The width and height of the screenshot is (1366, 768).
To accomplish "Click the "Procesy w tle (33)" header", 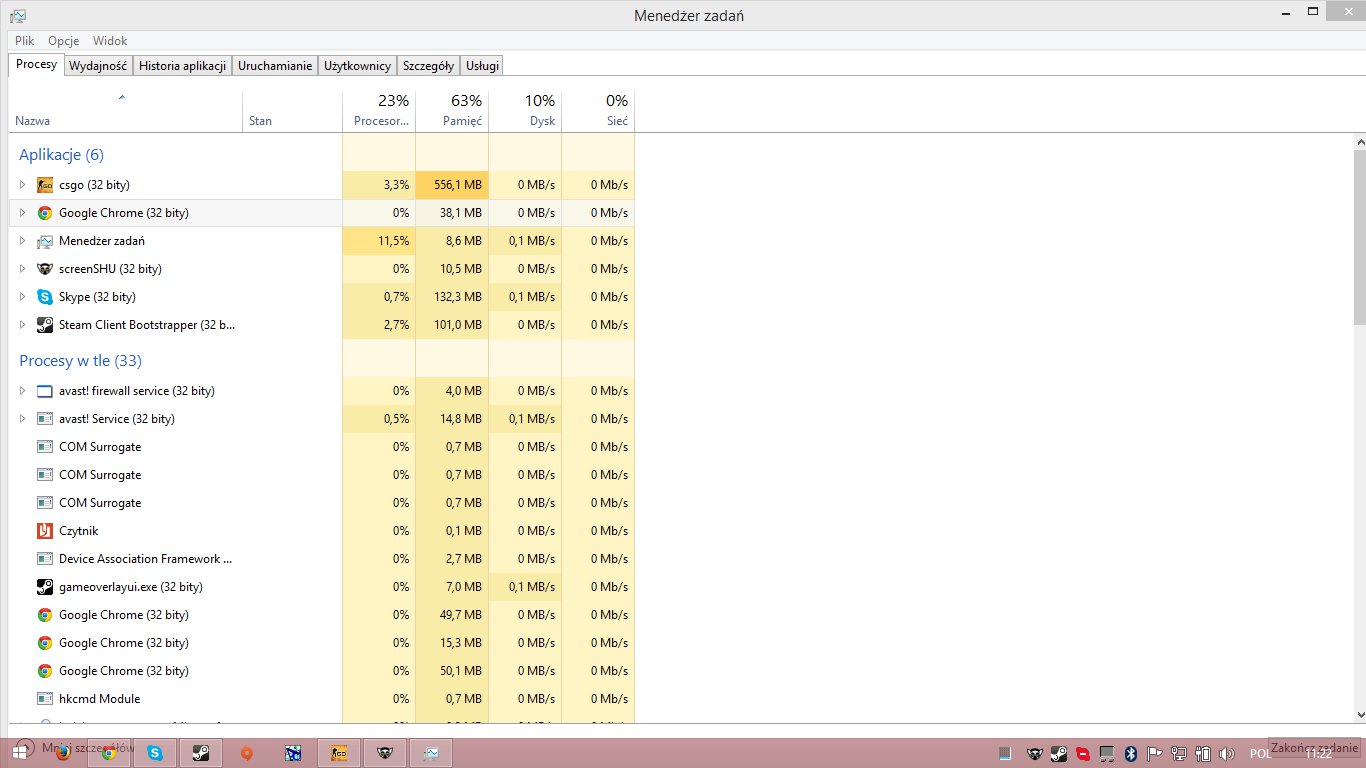I will click(x=80, y=361).
